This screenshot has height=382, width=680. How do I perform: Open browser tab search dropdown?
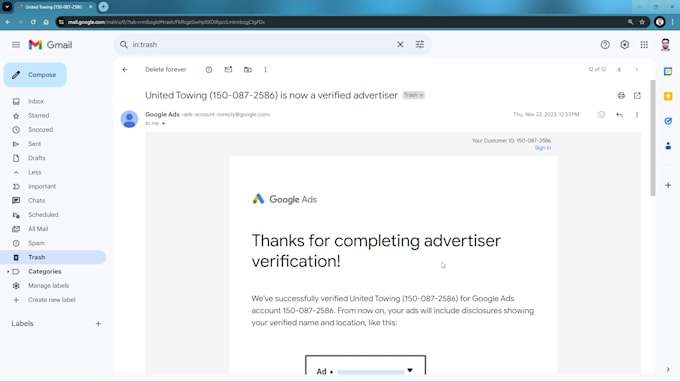pyautogui.click(x=7, y=7)
